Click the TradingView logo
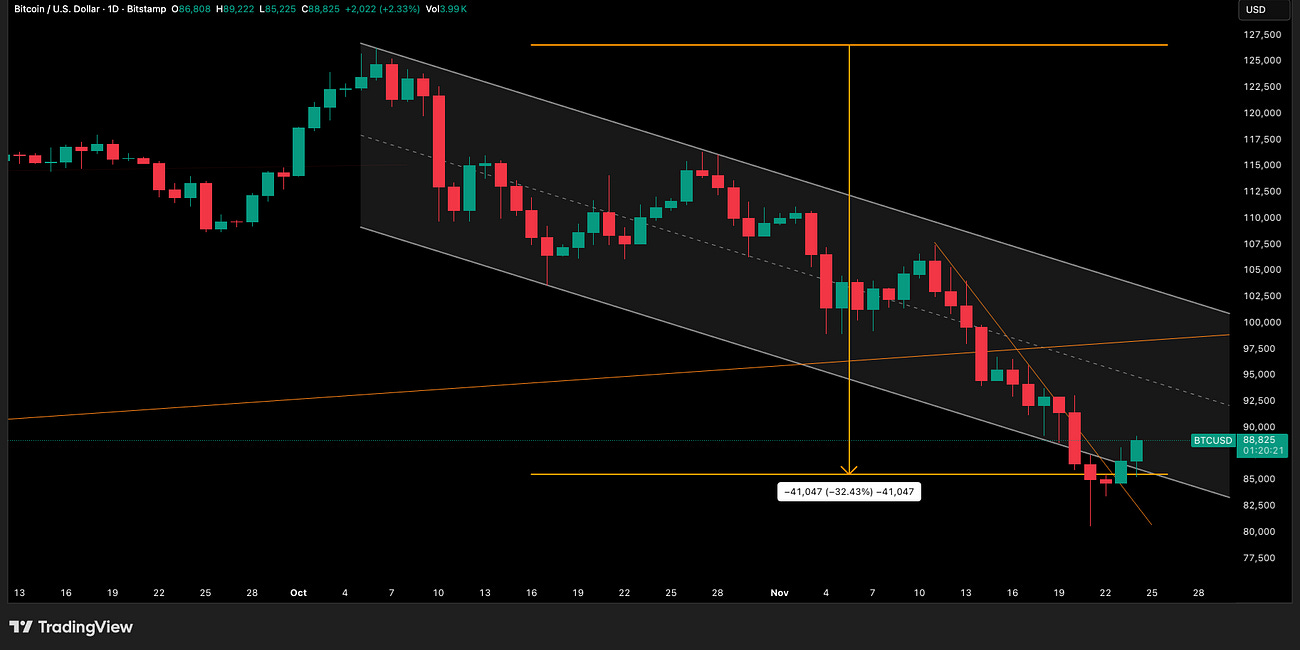This screenshot has height=650, width=1300. tap(69, 627)
